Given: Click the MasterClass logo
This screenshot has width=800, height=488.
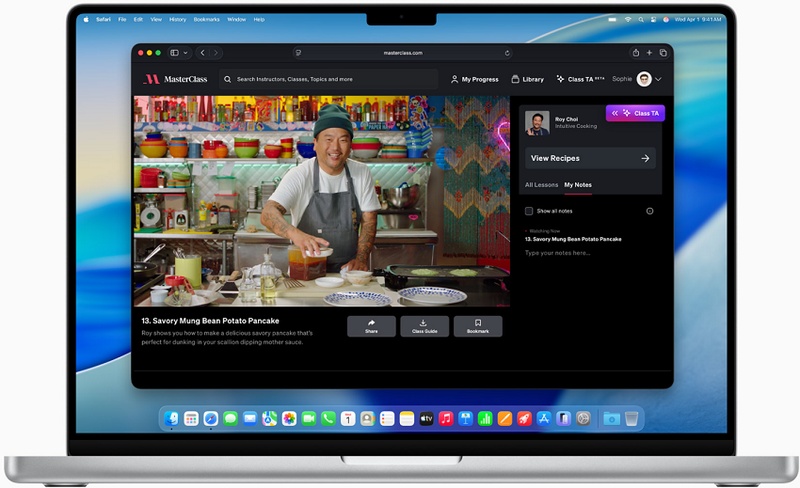Looking at the screenshot, I should (x=176, y=79).
